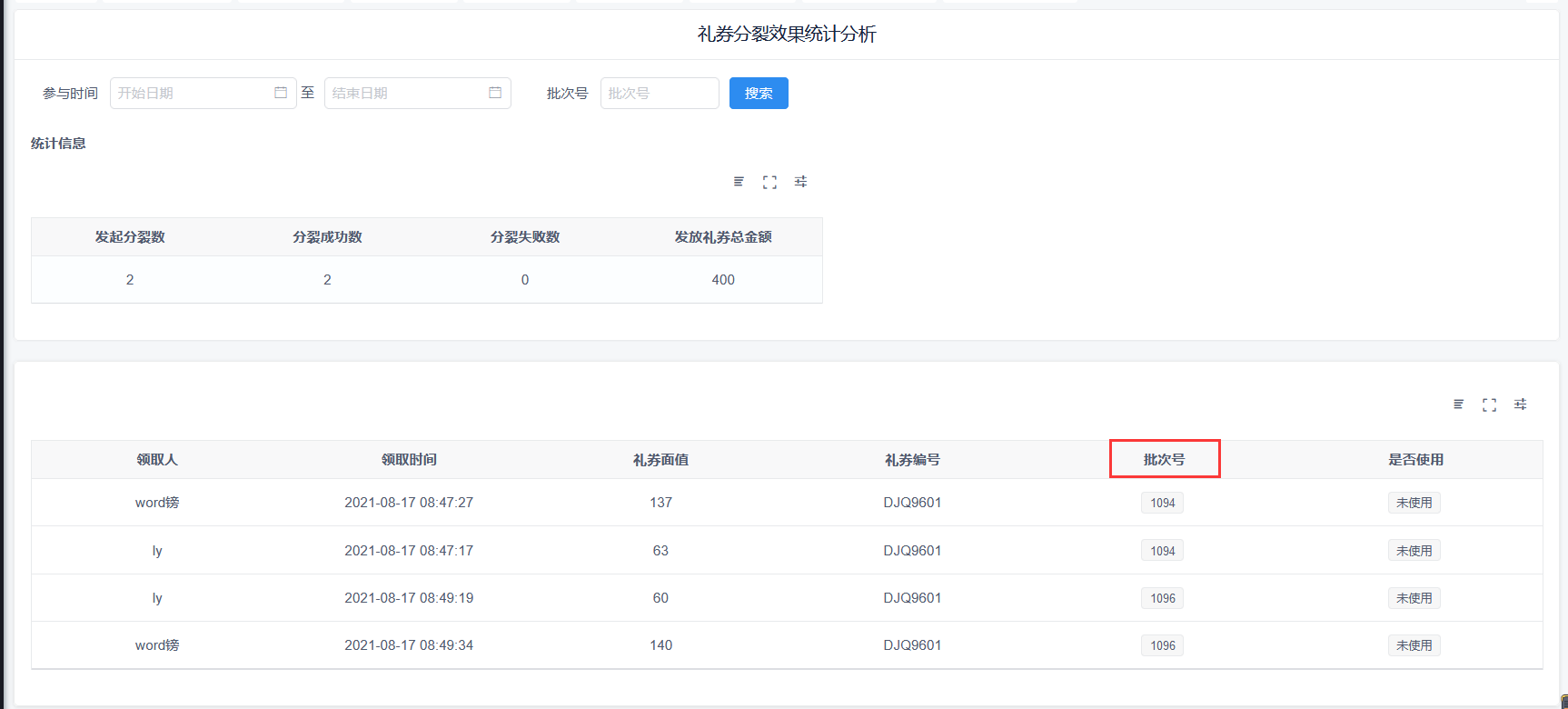The height and width of the screenshot is (709, 1568).
Task: Select timestamp 2021-08-17 08:49:19
Action: (x=409, y=598)
